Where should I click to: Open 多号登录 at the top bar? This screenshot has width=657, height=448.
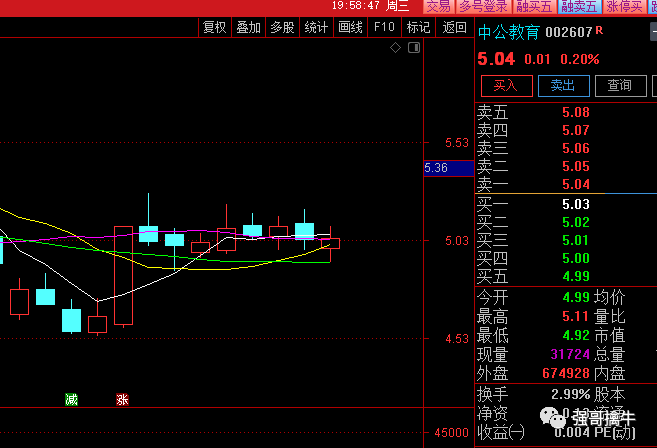coord(484,6)
